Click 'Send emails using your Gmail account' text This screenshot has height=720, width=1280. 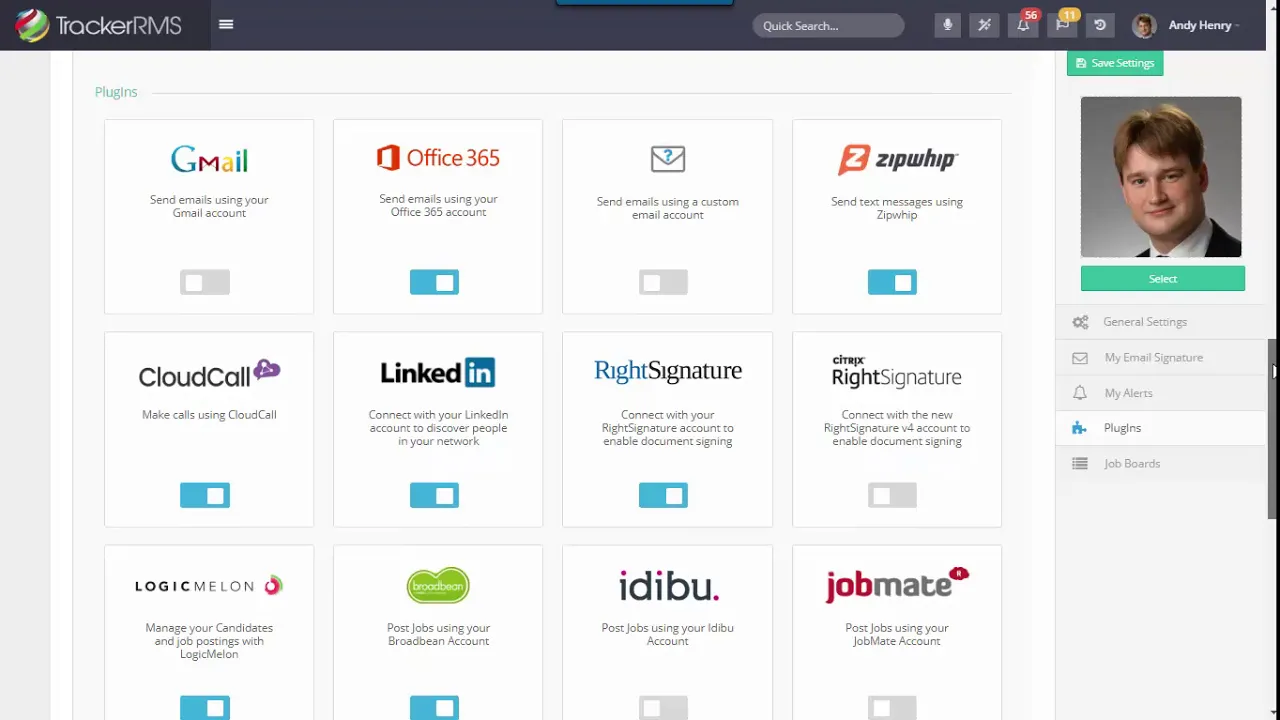[x=209, y=206]
